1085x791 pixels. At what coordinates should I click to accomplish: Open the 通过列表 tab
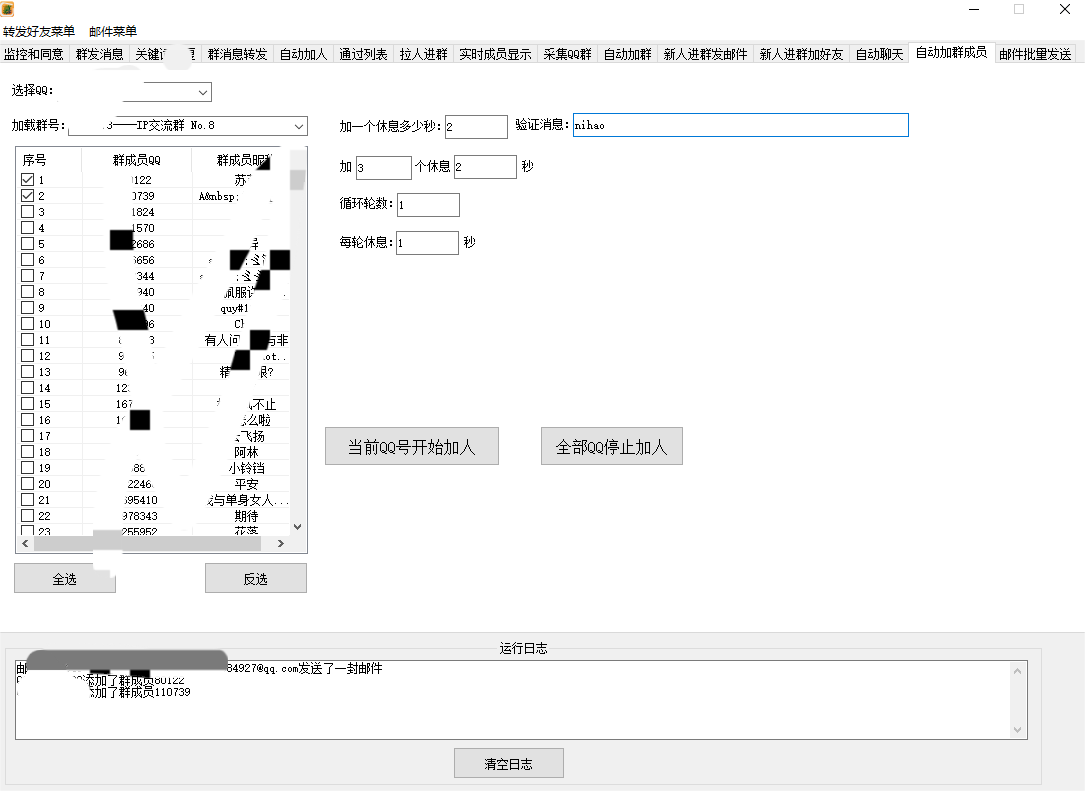click(x=363, y=54)
